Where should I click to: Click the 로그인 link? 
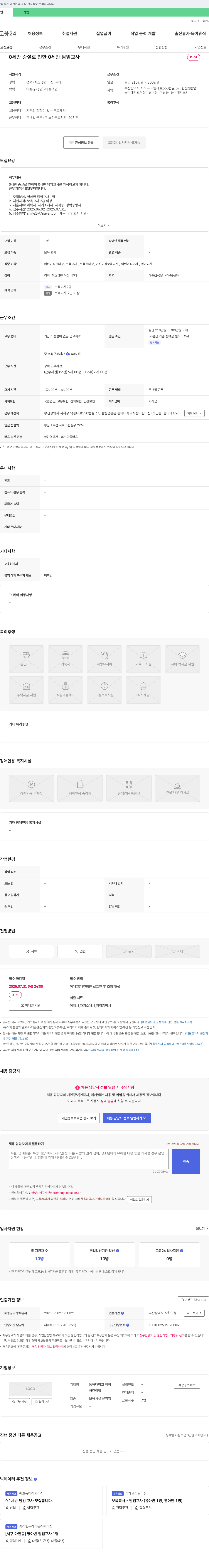(195, 21)
